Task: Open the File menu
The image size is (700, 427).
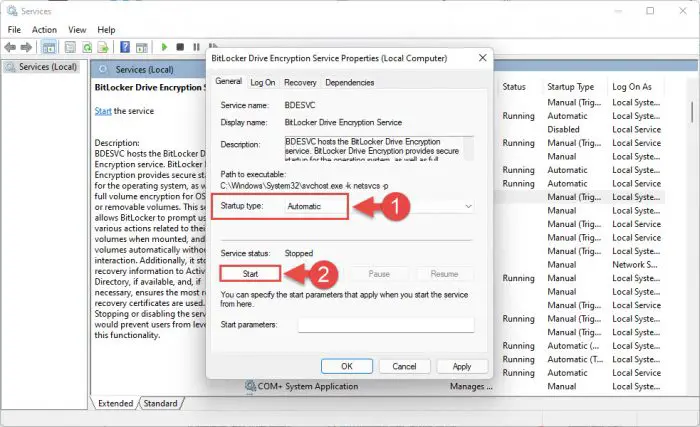Action: pos(14,29)
